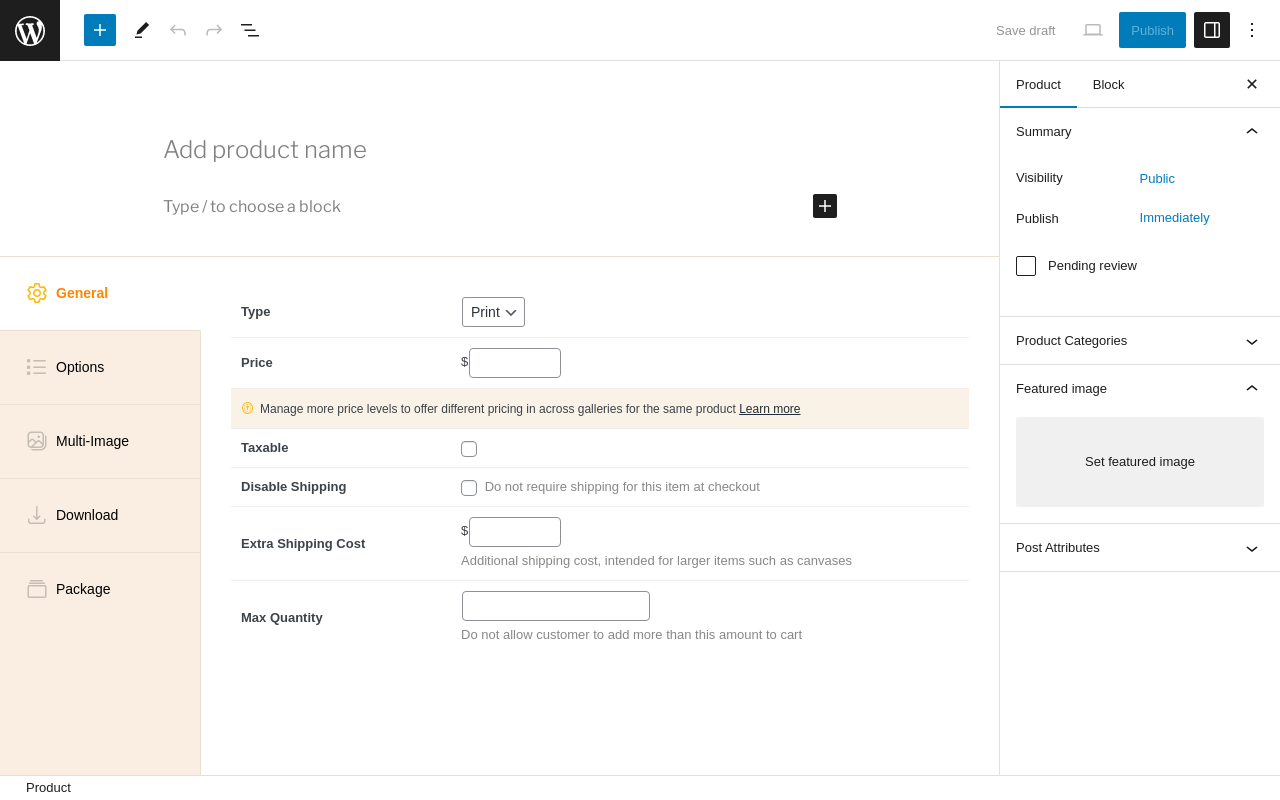Open the block inserter plus button
The image size is (1280, 800).
tap(100, 30)
